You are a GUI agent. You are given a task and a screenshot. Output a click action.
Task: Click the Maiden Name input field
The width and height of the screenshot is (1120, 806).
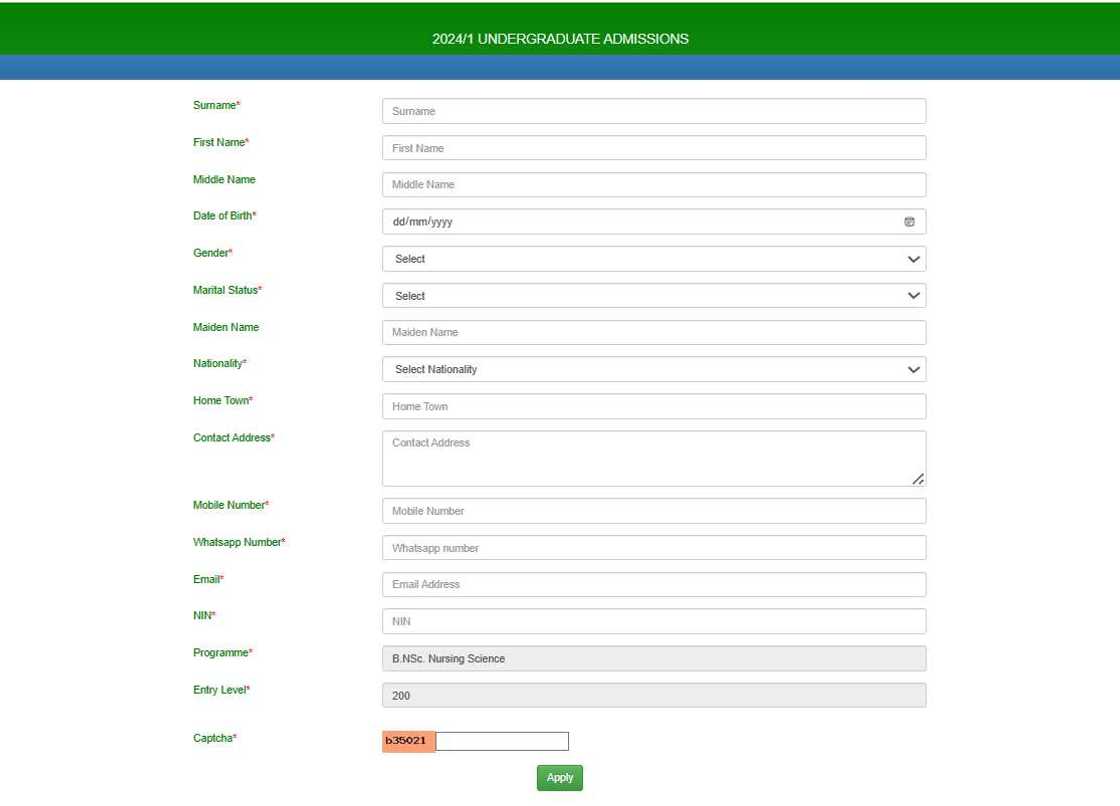653,331
